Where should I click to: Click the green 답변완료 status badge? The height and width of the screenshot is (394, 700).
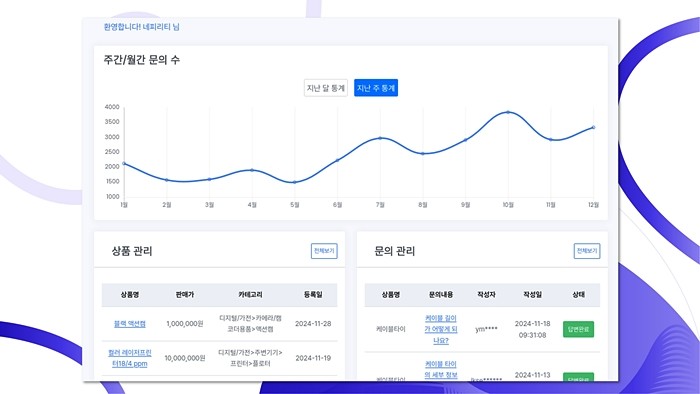pyautogui.click(x=578, y=329)
